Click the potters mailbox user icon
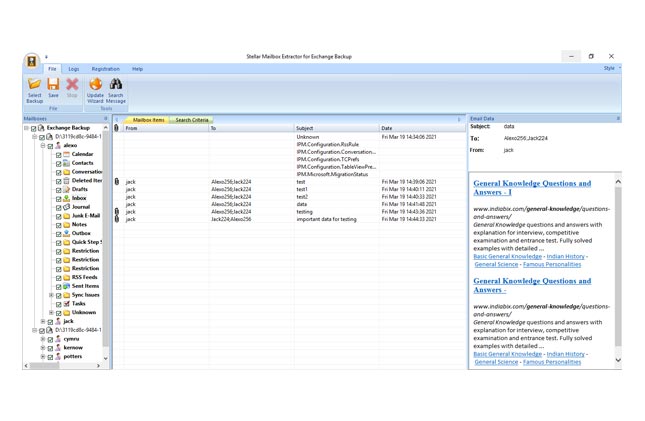The width and height of the screenshot is (645, 421). [58, 356]
